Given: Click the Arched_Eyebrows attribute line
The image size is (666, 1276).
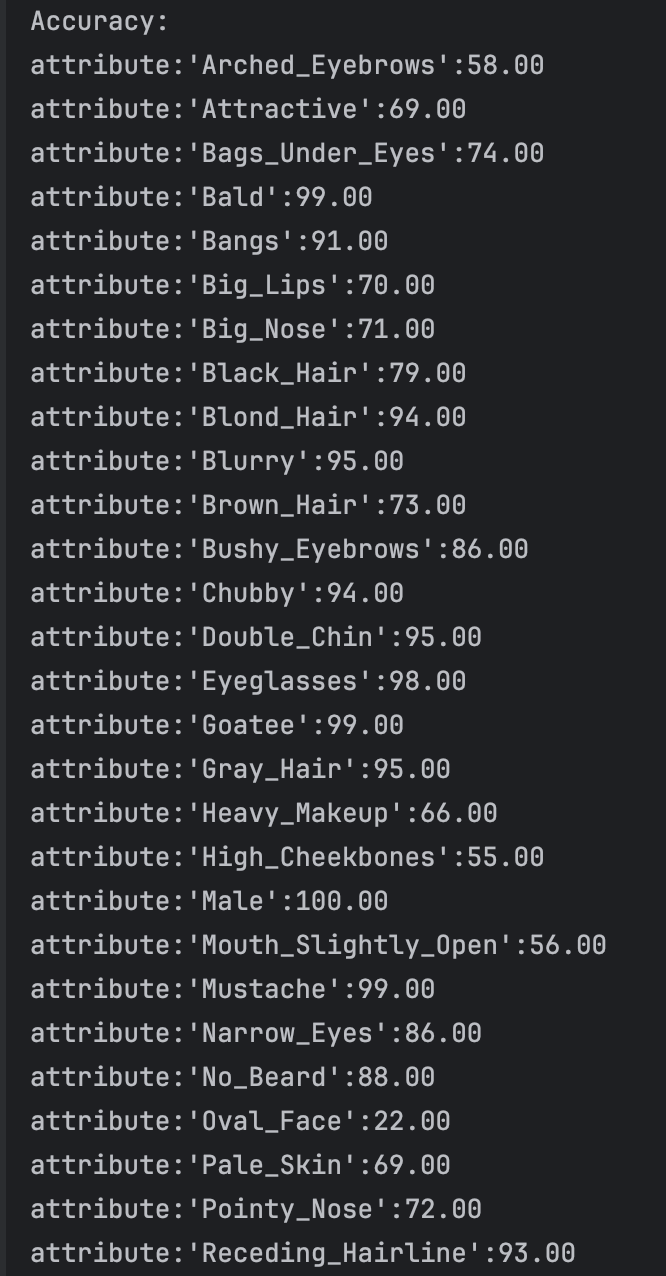Looking at the screenshot, I should click(287, 65).
